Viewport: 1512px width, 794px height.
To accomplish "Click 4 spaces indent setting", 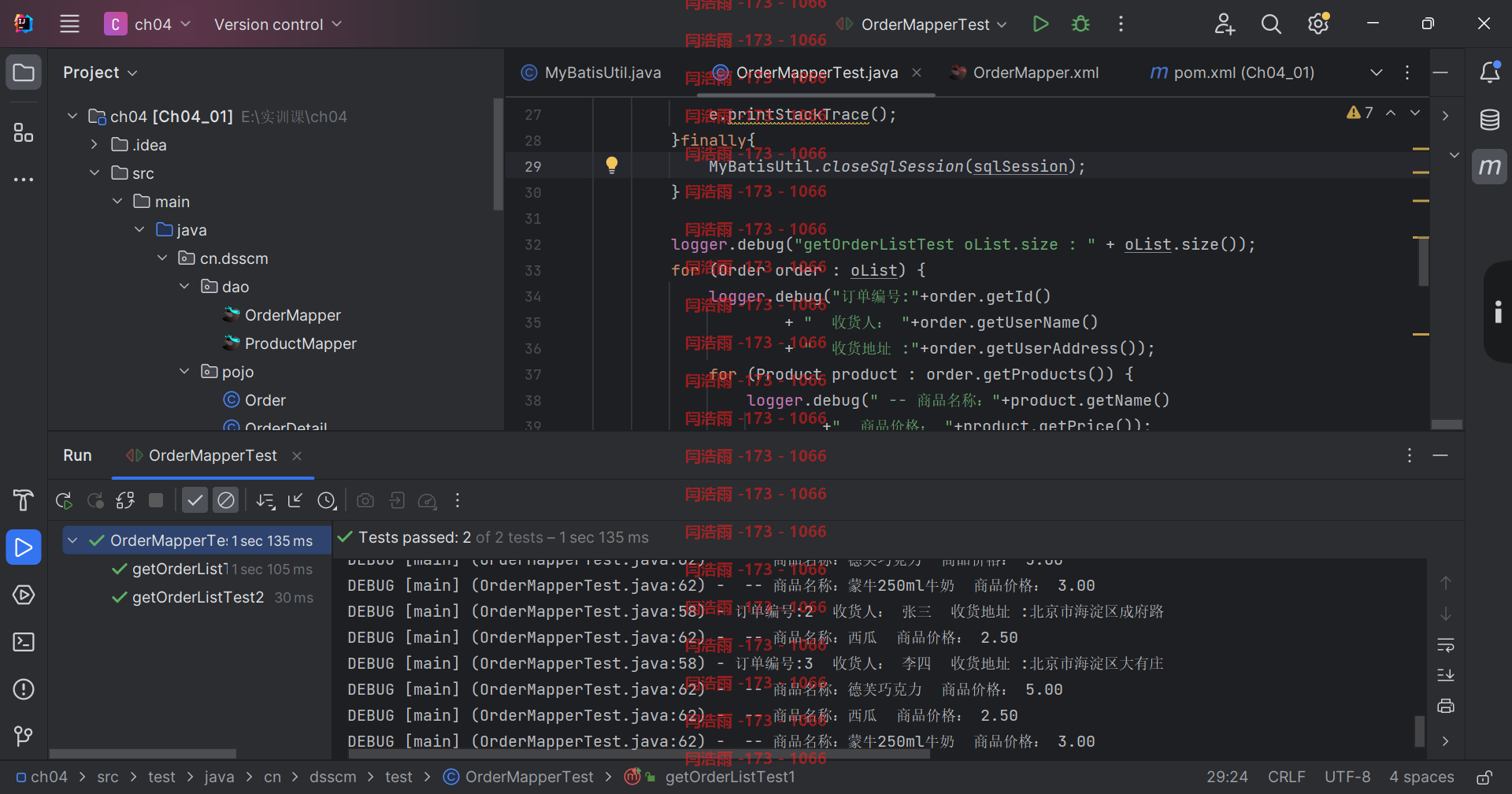I will click(1421, 777).
